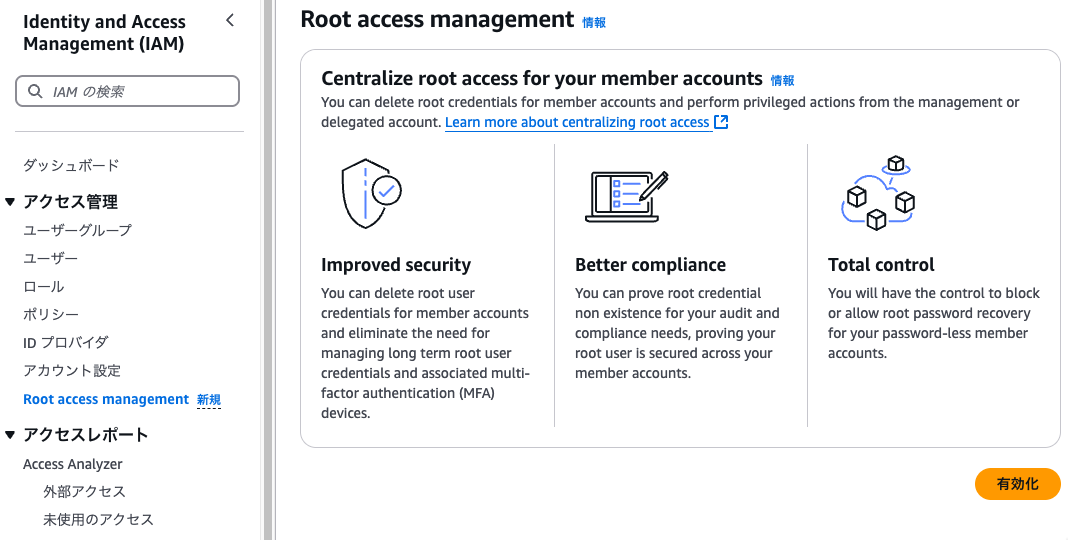Open ダッシュボード in the sidebar
The image size is (1068, 540).
pyautogui.click(x=71, y=165)
